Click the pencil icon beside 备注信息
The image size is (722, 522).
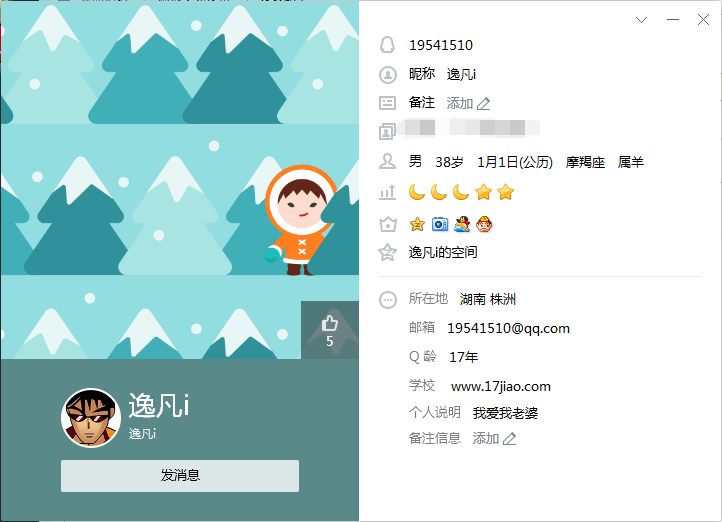pyautogui.click(x=509, y=439)
